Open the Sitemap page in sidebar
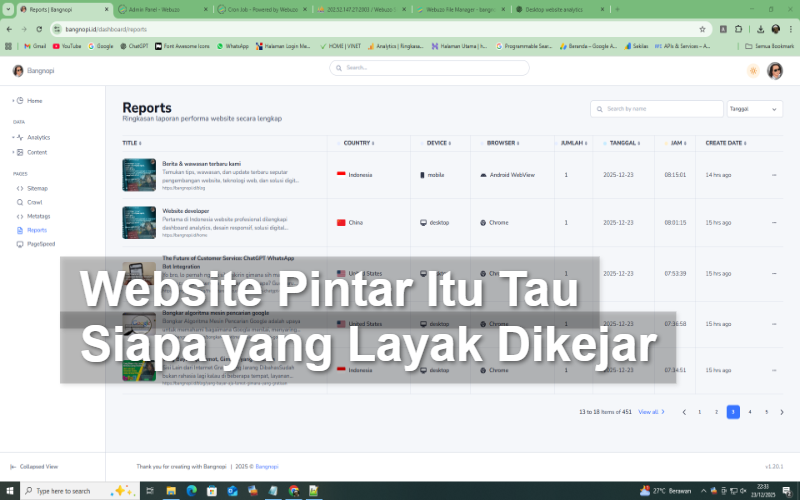This screenshot has width=800, height=500. [37, 188]
